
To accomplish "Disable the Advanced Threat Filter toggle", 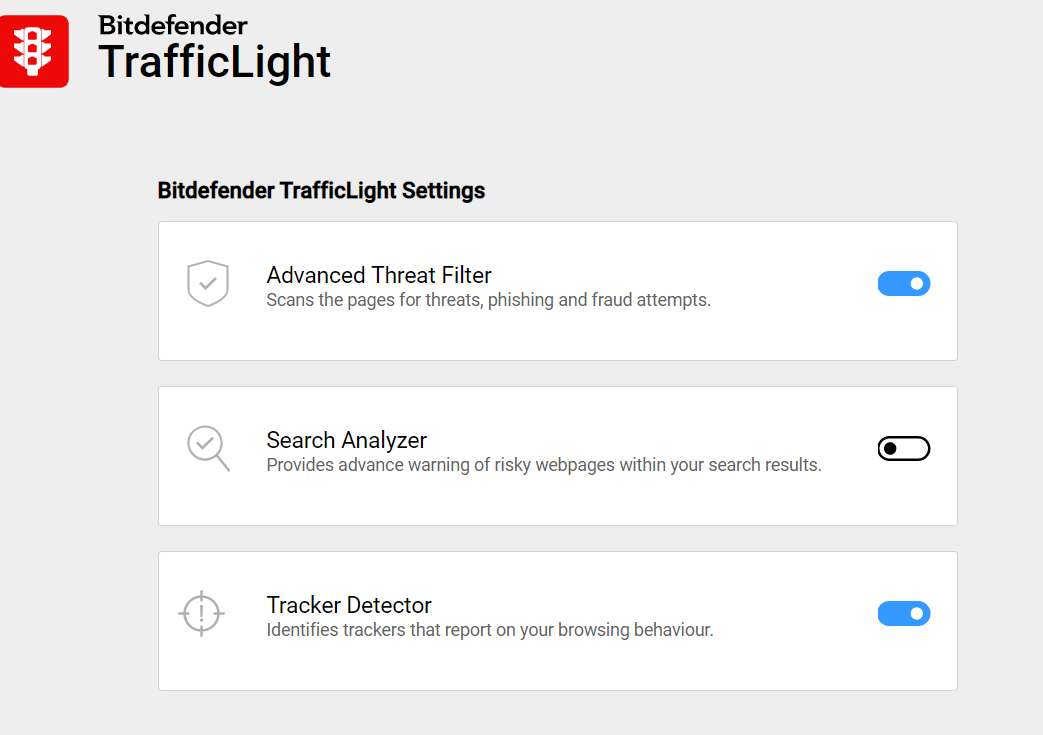I will coord(903,284).
